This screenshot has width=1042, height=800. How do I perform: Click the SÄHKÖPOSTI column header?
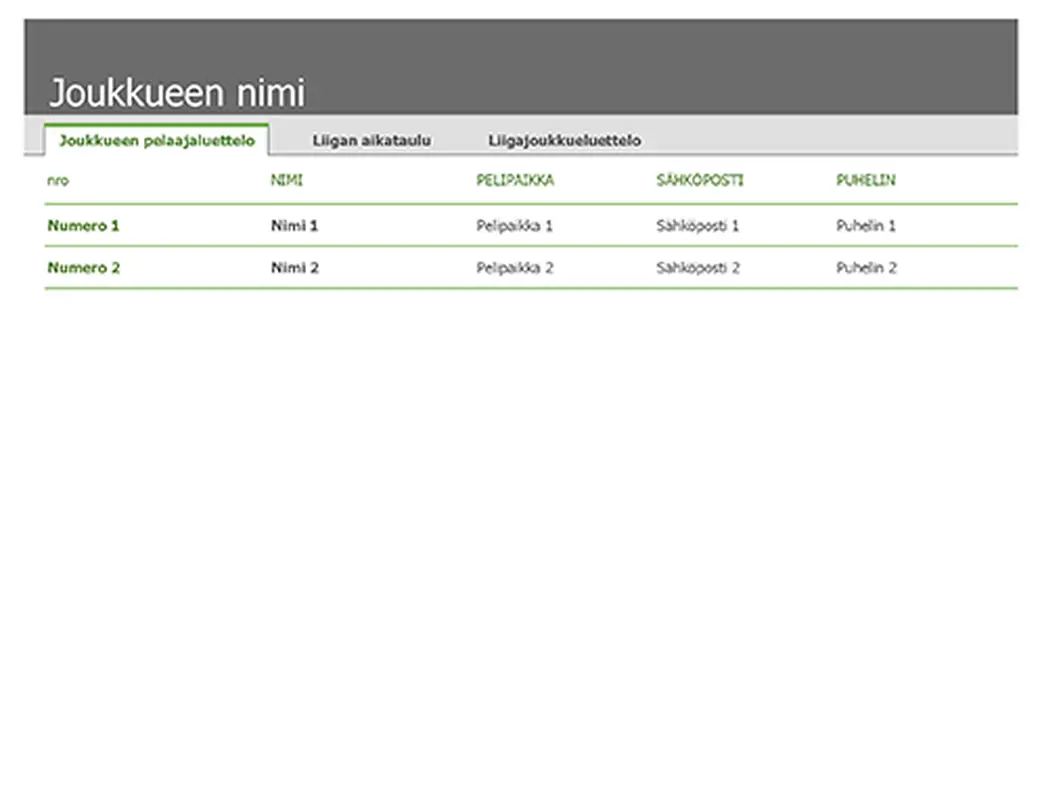coord(700,180)
